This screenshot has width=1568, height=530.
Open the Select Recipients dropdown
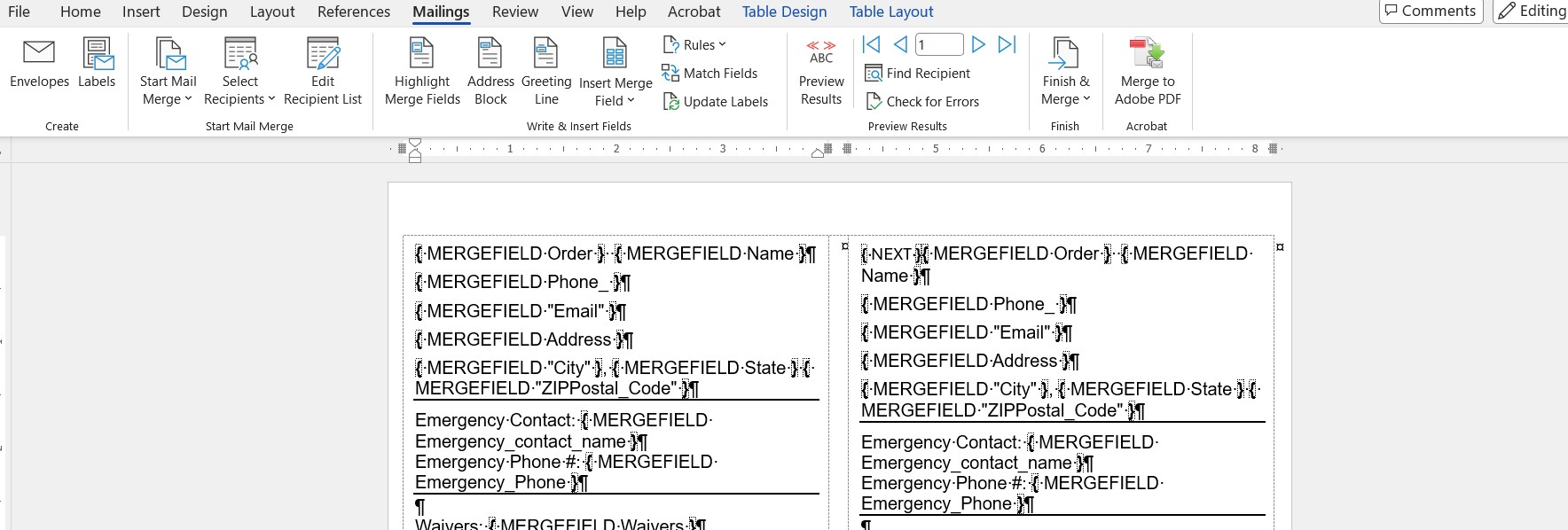(239, 73)
